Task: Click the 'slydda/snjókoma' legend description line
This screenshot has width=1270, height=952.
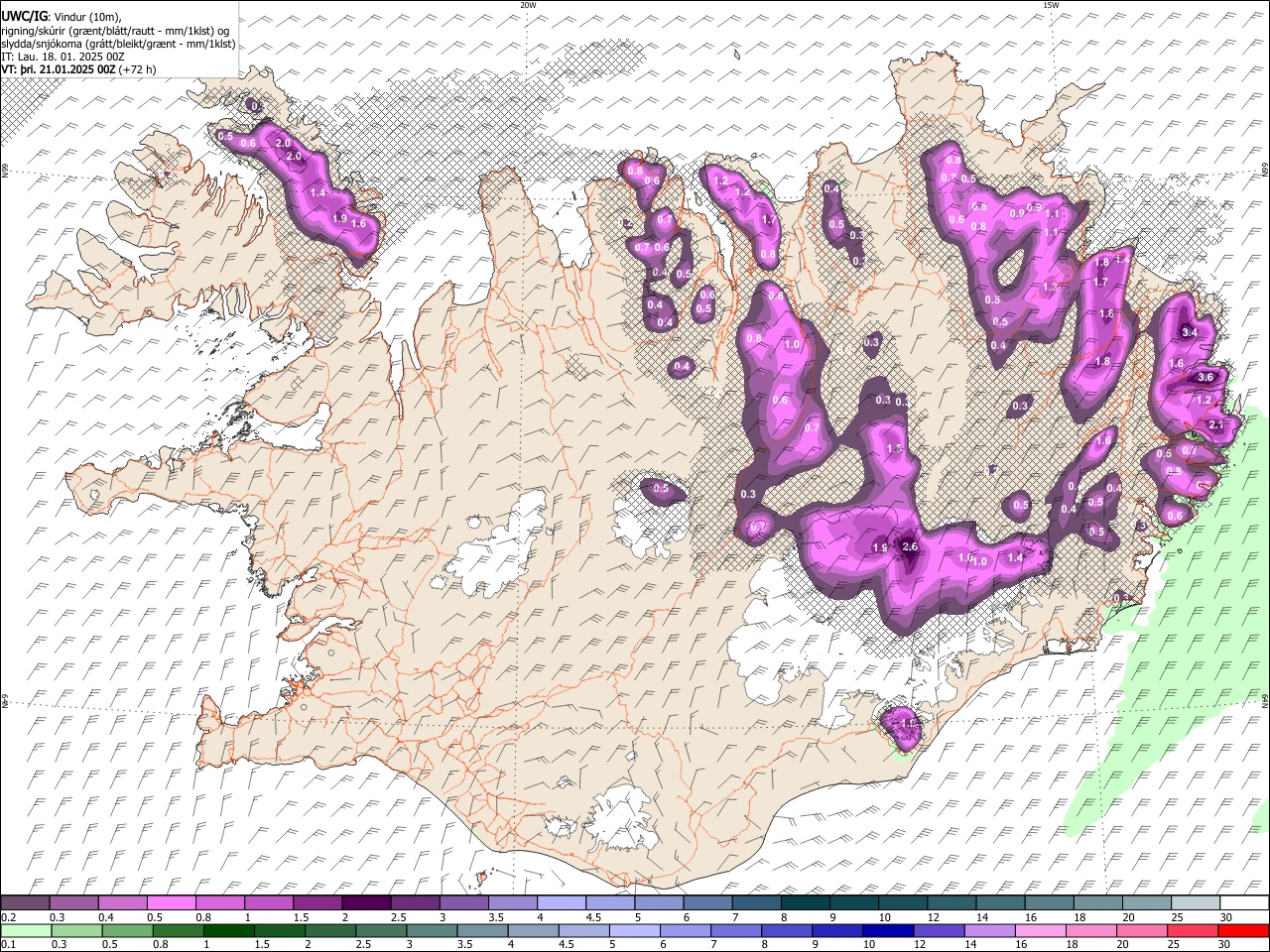Action: 119,44
